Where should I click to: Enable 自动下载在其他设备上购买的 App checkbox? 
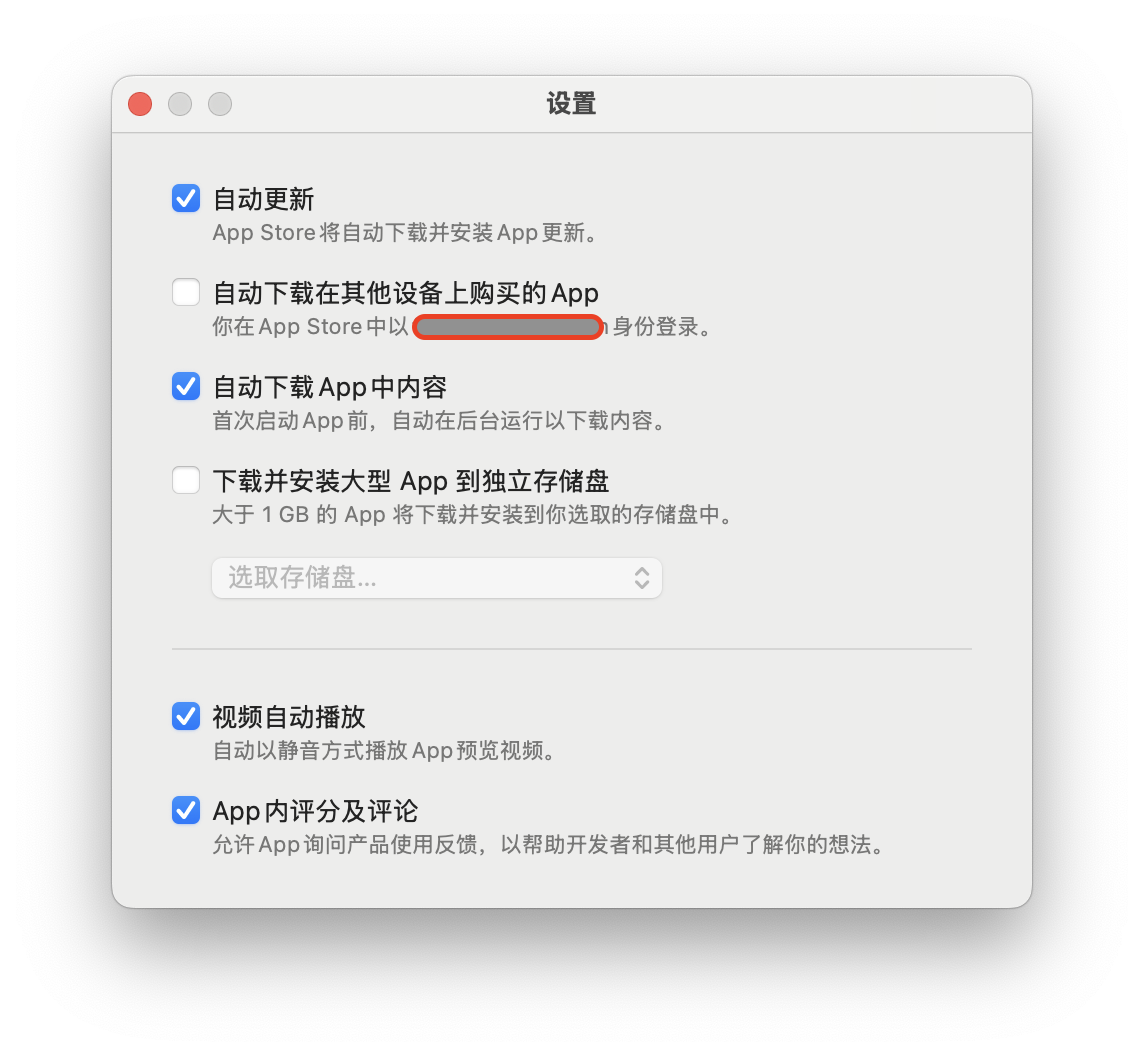pyautogui.click(x=186, y=292)
